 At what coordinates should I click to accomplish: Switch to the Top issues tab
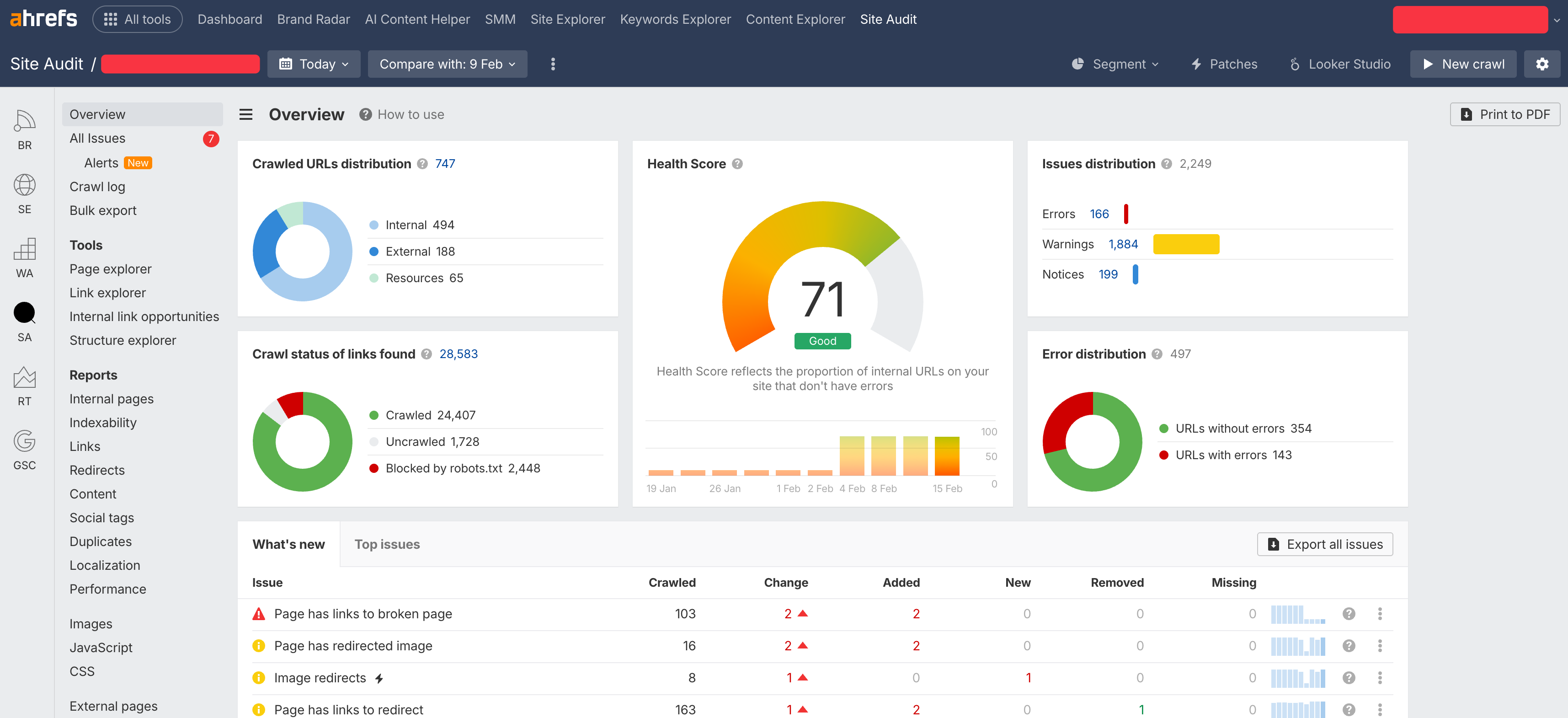(x=387, y=544)
